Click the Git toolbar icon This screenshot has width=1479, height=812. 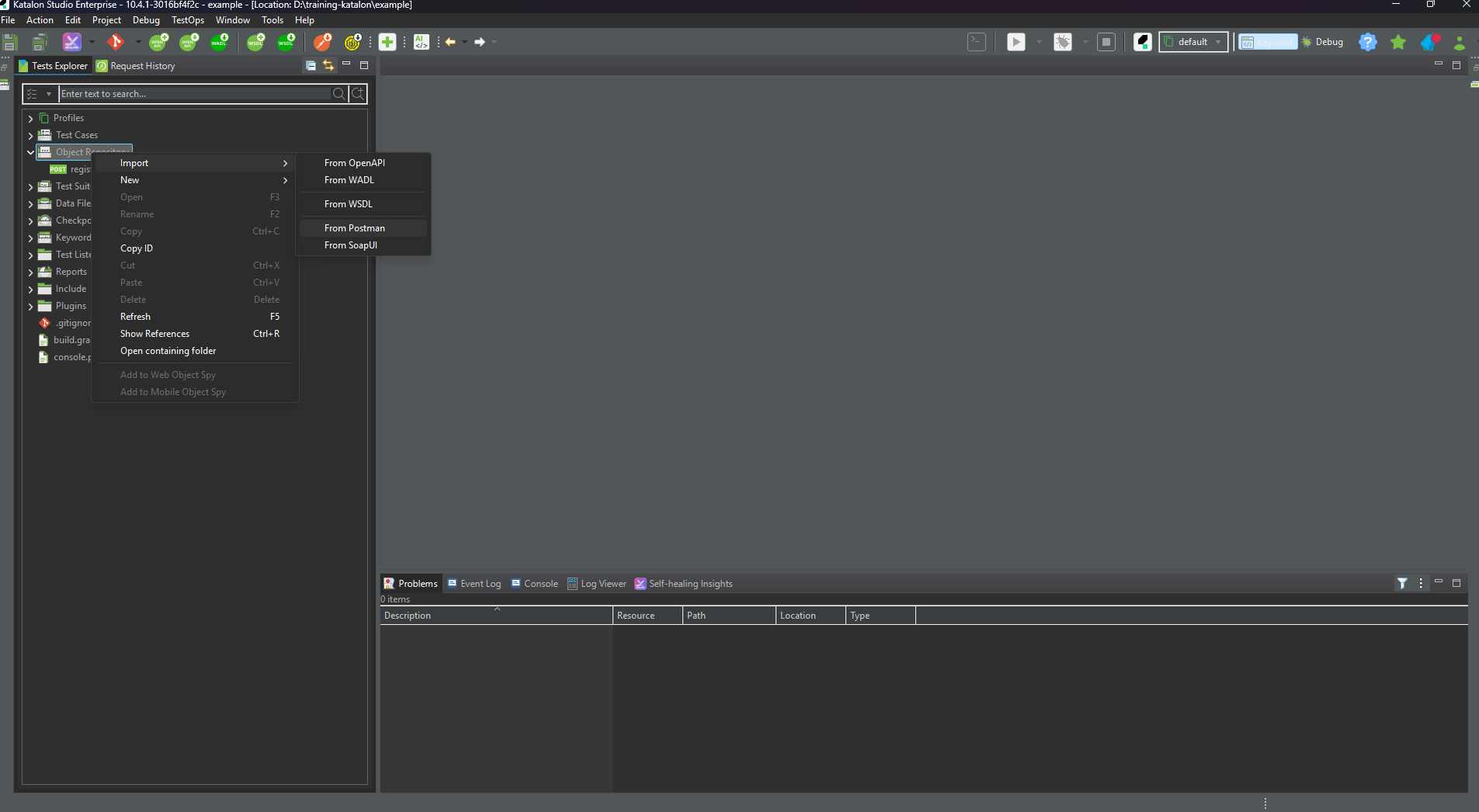(116, 42)
